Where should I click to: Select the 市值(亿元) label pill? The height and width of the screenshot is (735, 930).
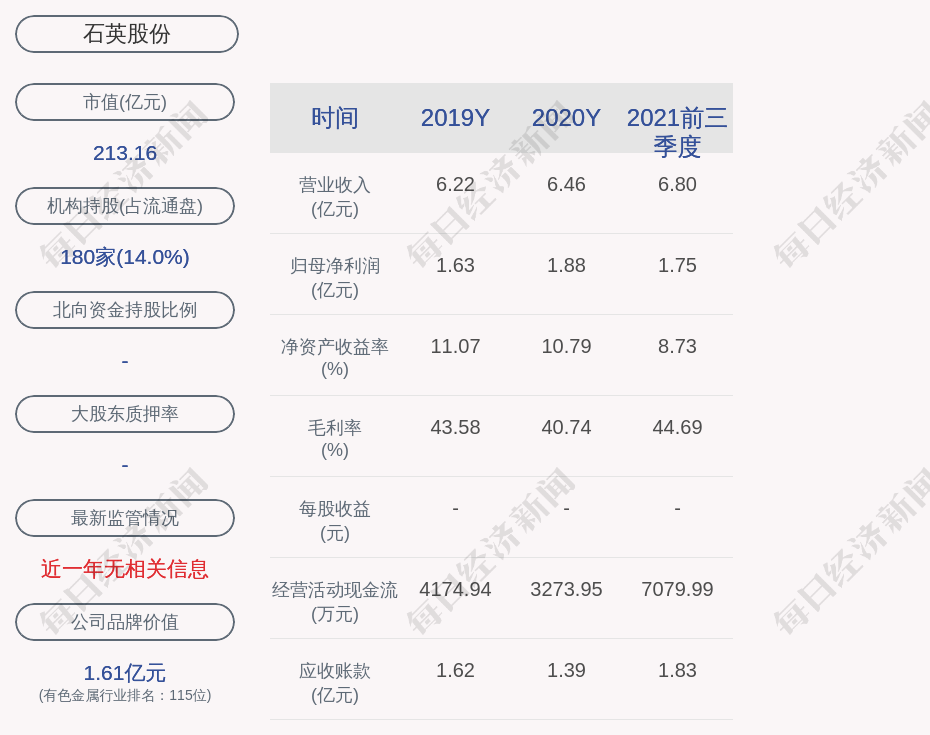(125, 102)
